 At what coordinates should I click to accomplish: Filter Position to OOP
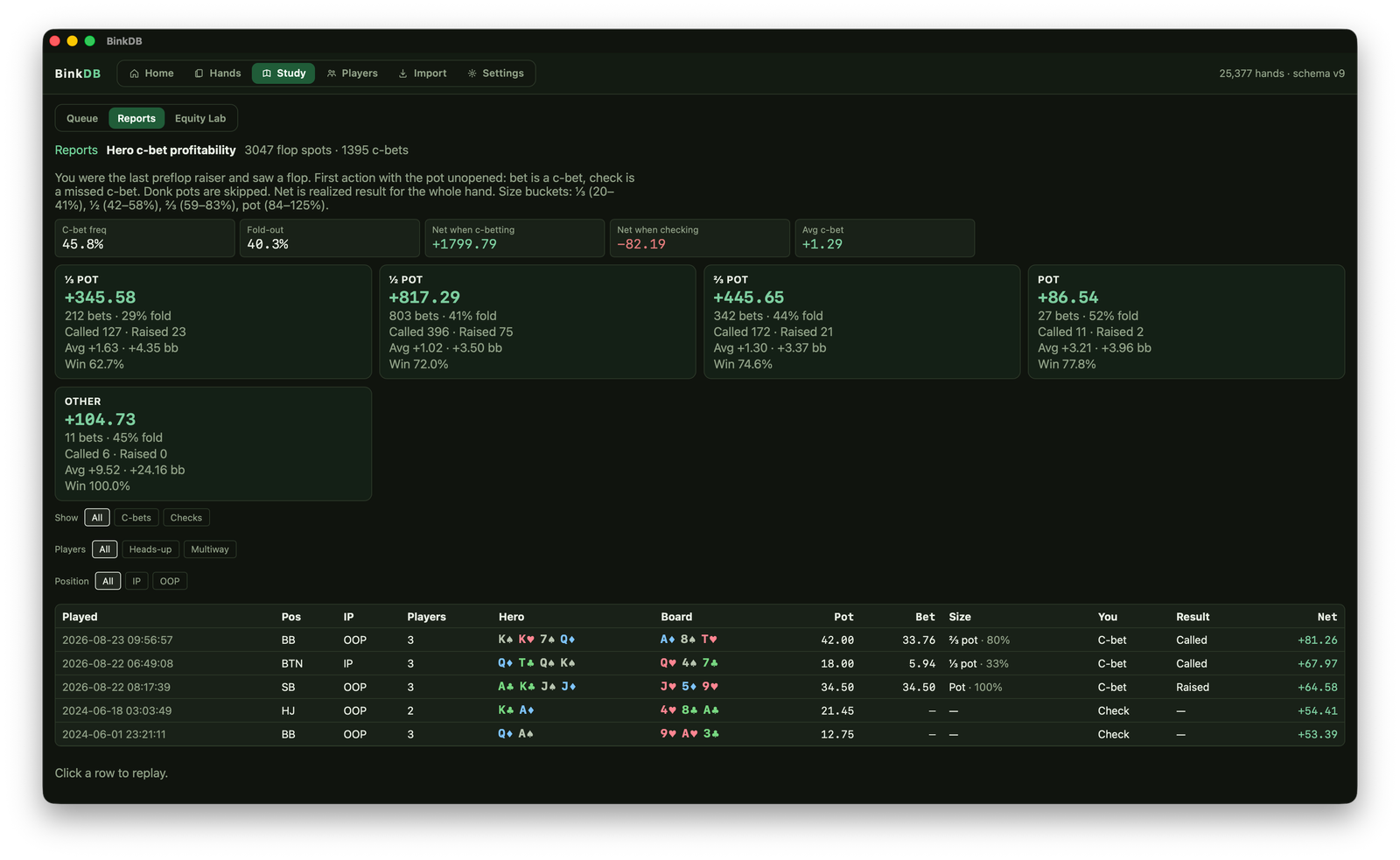[170, 581]
